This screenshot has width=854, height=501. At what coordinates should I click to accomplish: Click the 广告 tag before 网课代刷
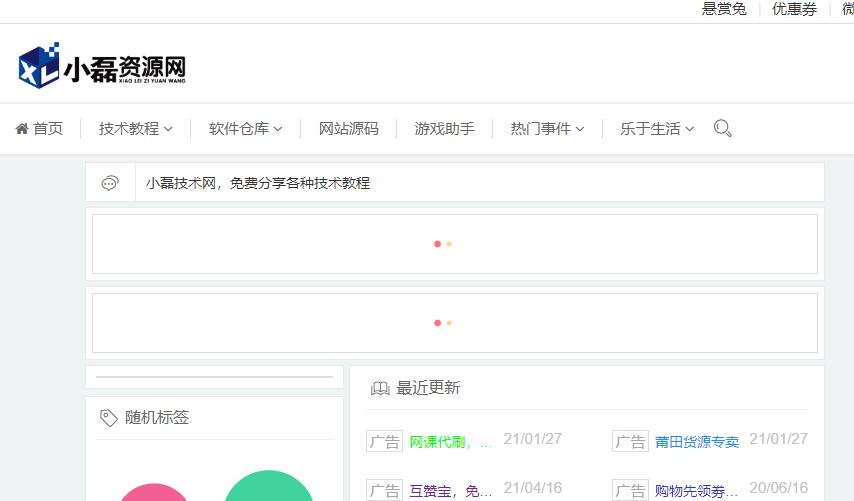click(385, 442)
